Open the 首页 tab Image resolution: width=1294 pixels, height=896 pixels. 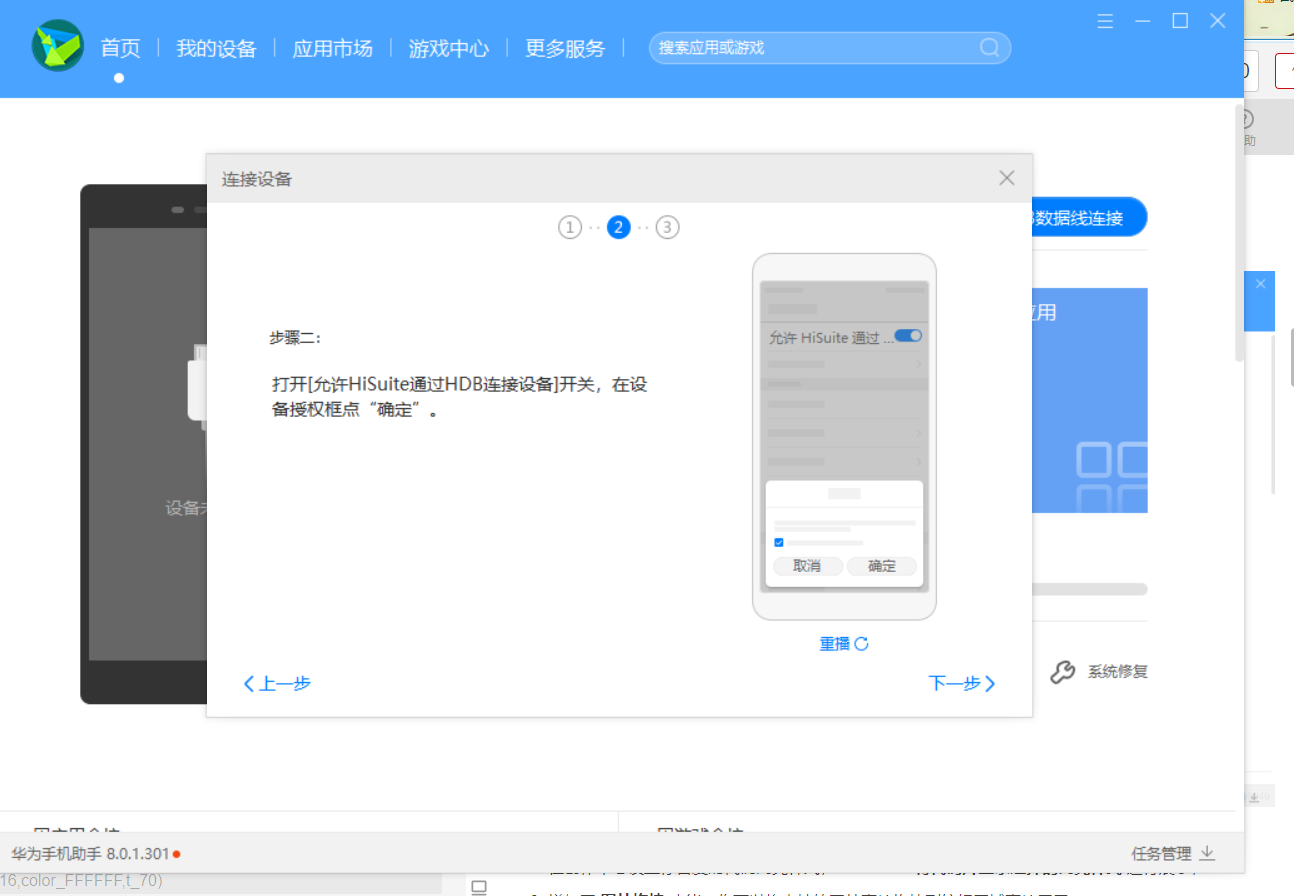tap(120, 48)
